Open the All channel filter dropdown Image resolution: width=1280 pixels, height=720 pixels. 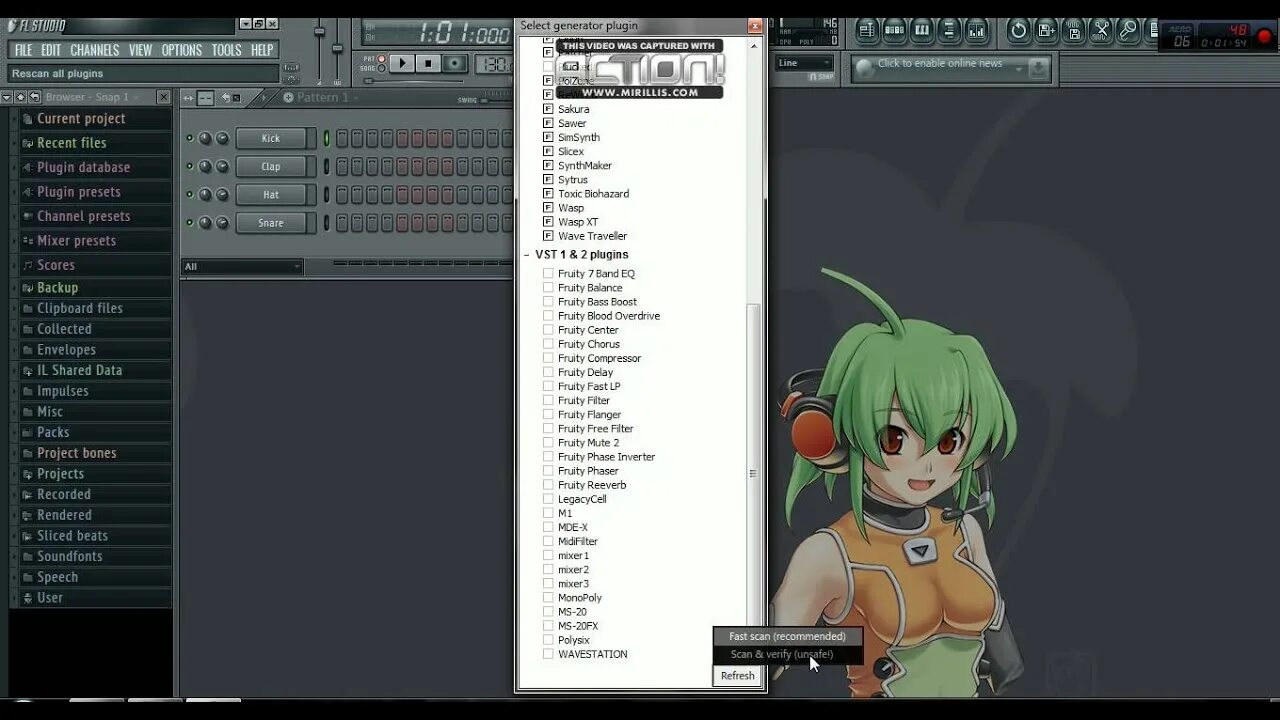242,266
